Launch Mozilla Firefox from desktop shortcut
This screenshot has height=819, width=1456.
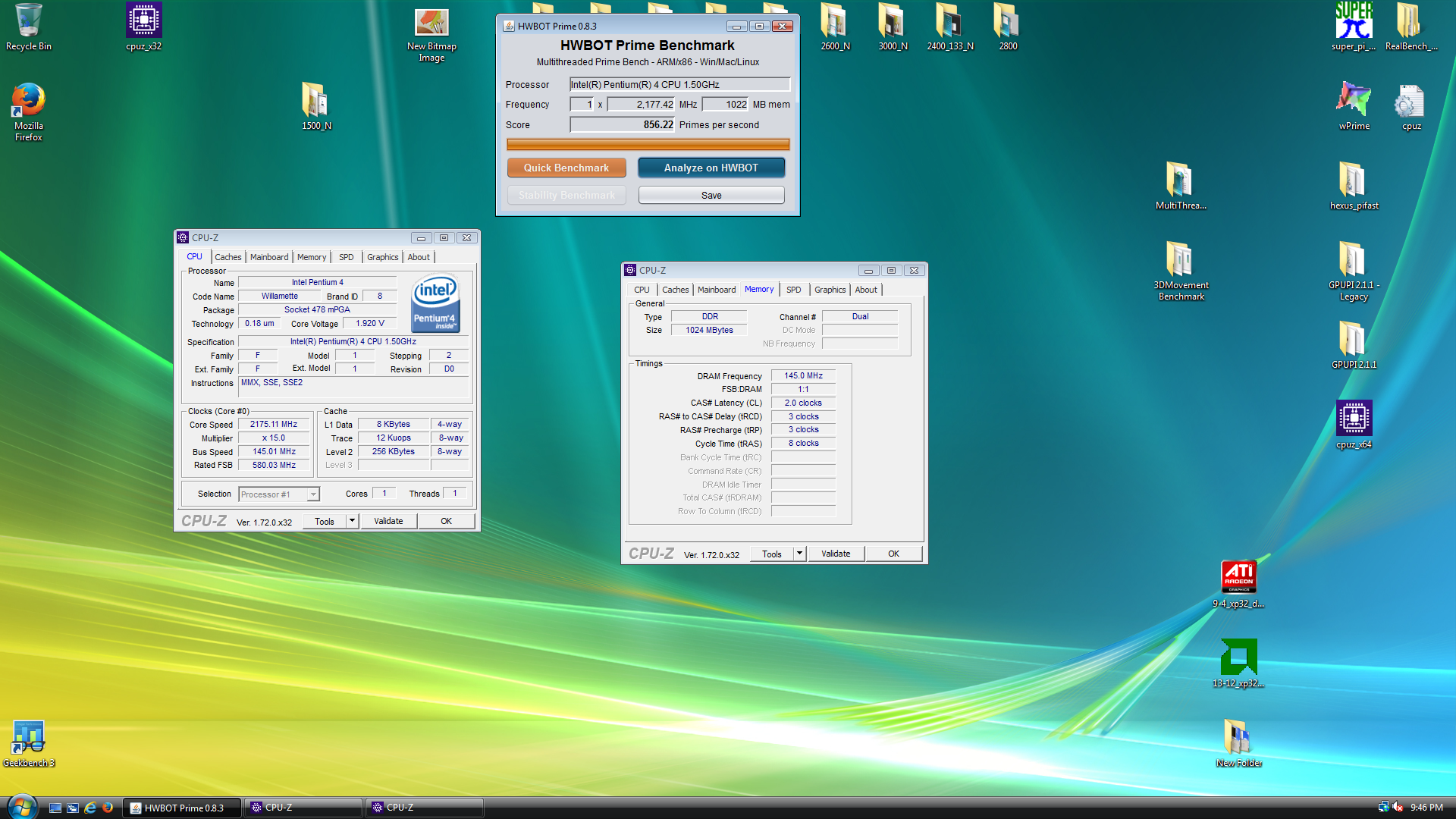29,112
